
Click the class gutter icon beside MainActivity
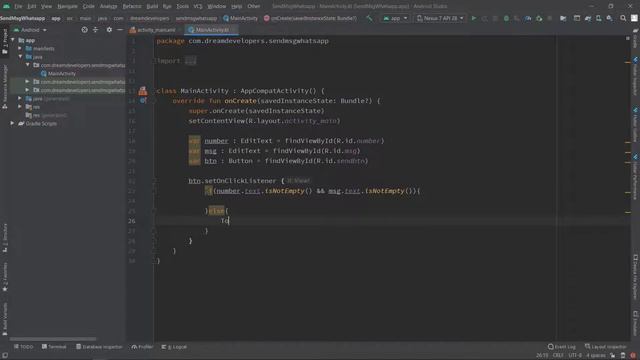142,91
